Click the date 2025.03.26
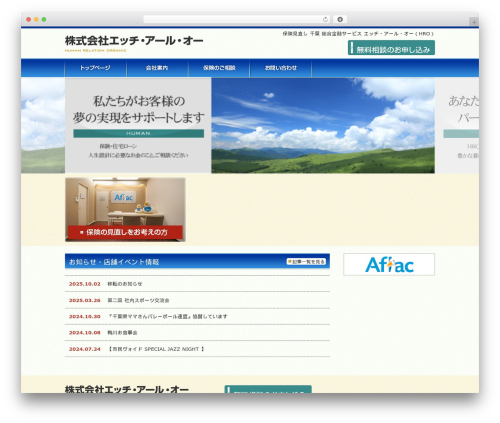The image size is (500, 423). (85, 300)
